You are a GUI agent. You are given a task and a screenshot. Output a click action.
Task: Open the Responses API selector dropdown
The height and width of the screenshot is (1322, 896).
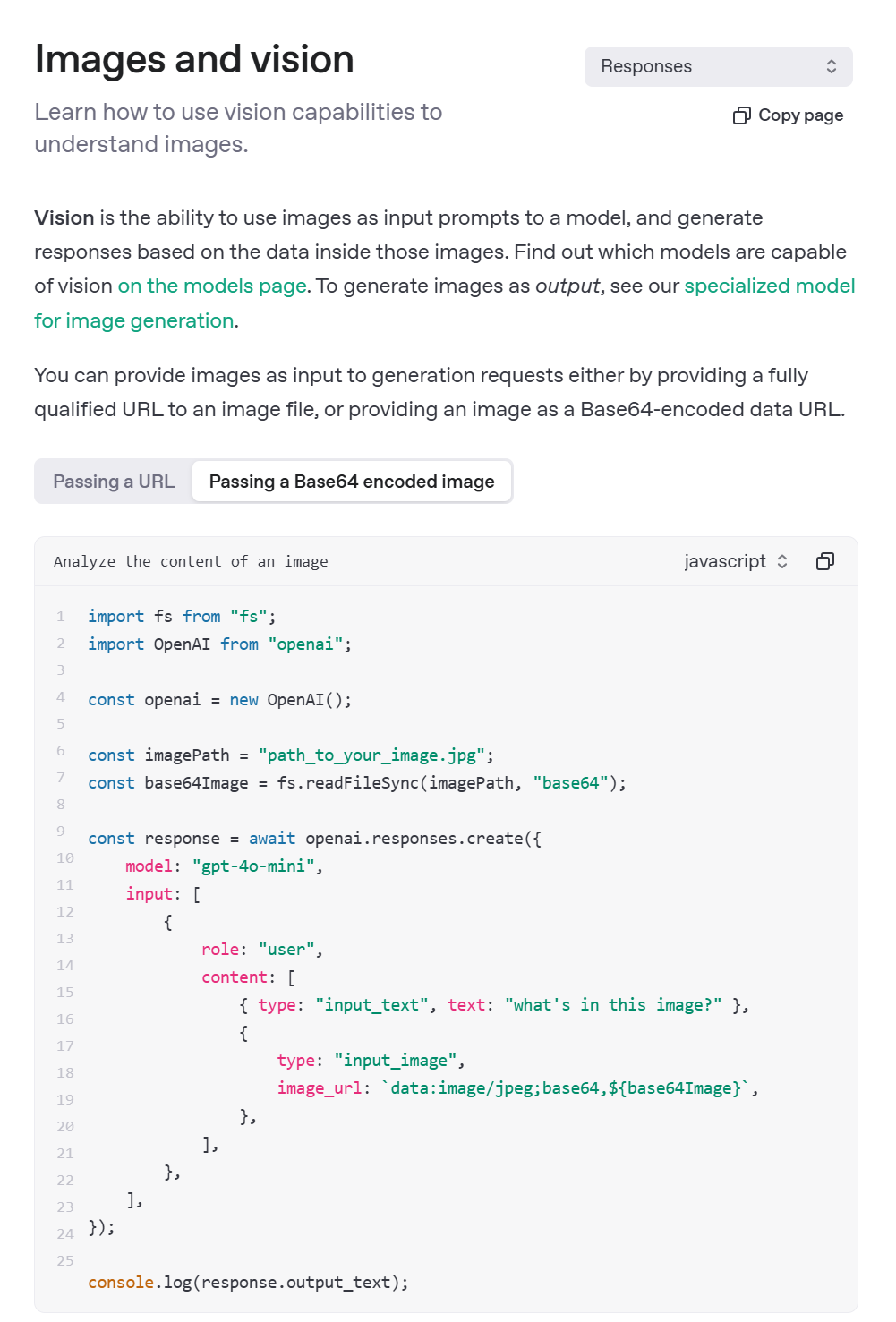coord(718,67)
